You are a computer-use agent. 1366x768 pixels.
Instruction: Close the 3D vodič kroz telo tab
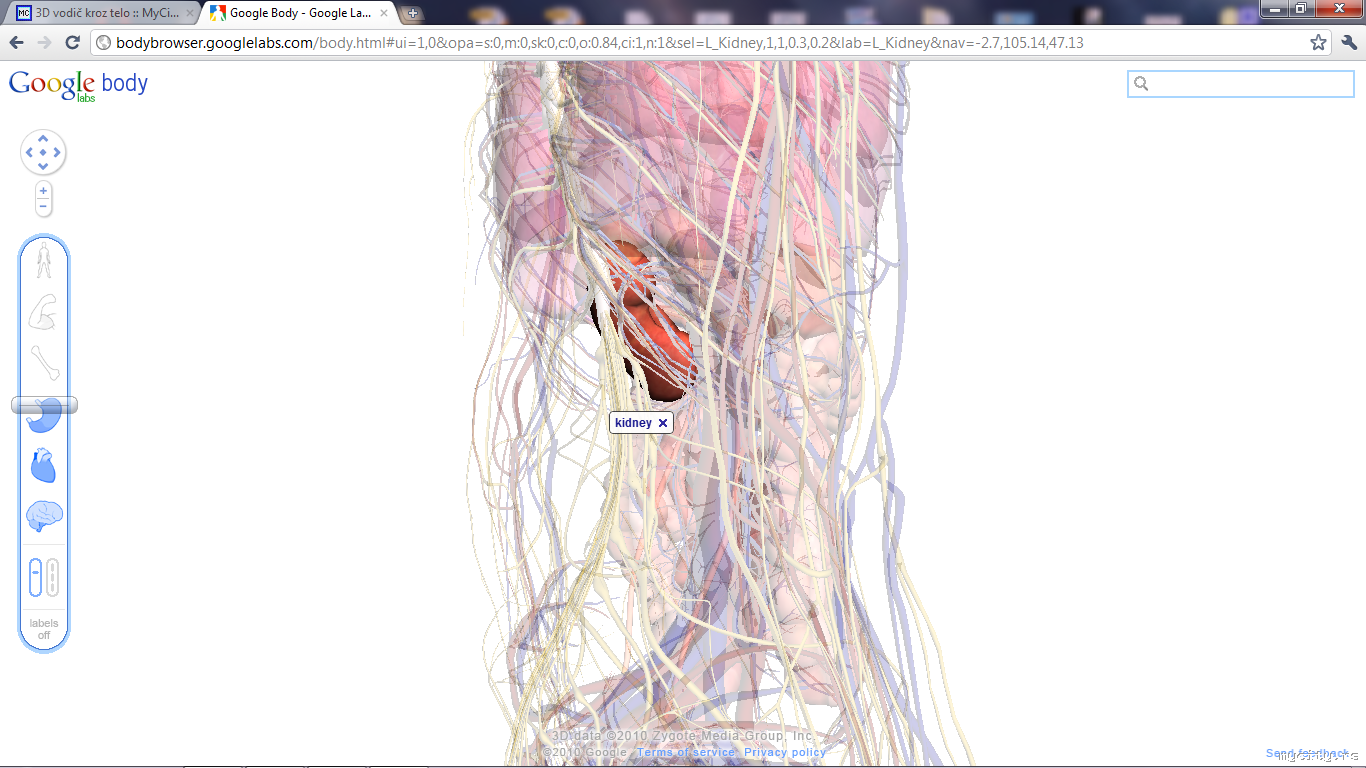click(191, 14)
